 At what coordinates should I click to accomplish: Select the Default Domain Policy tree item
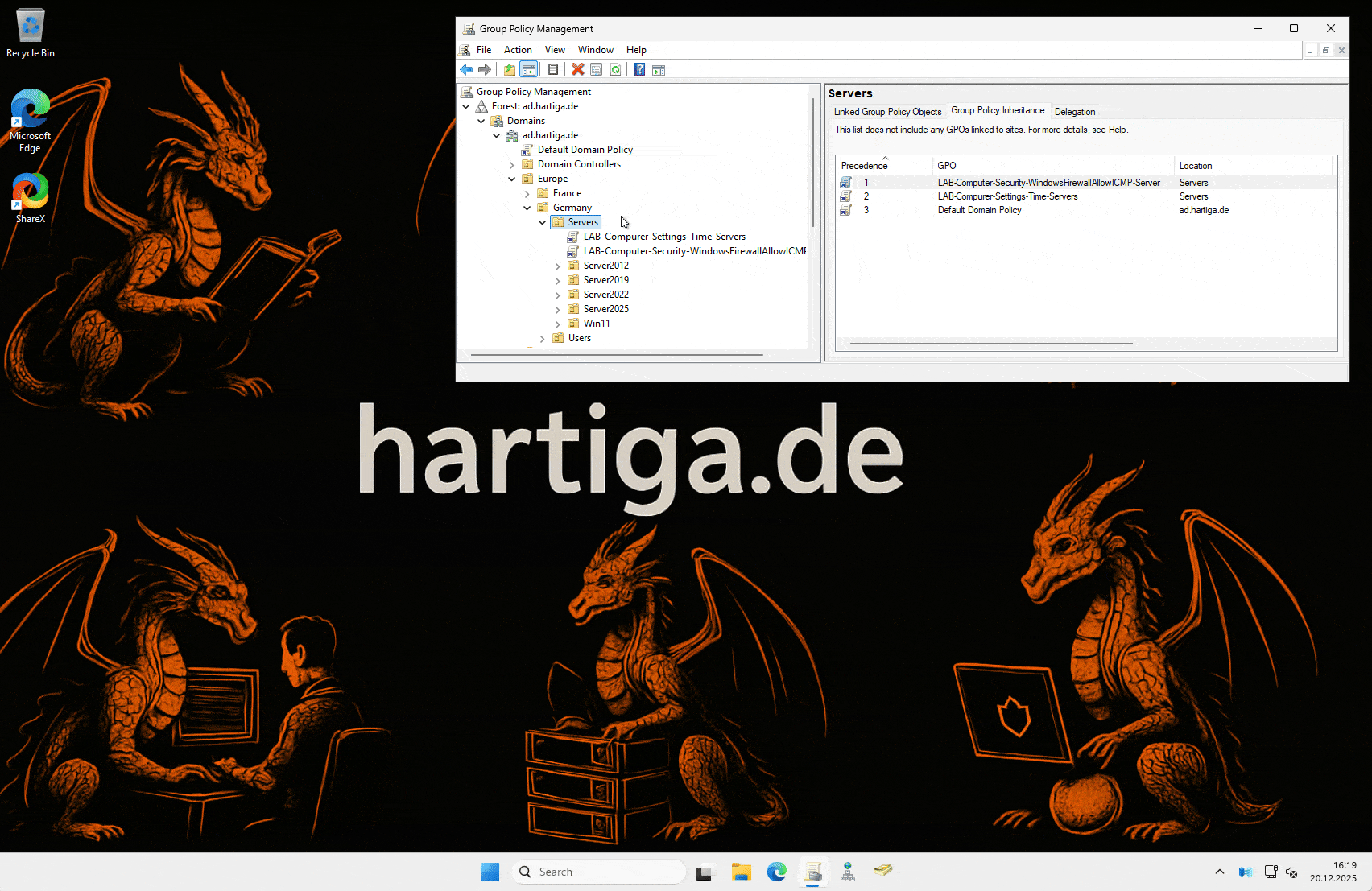(585, 150)
